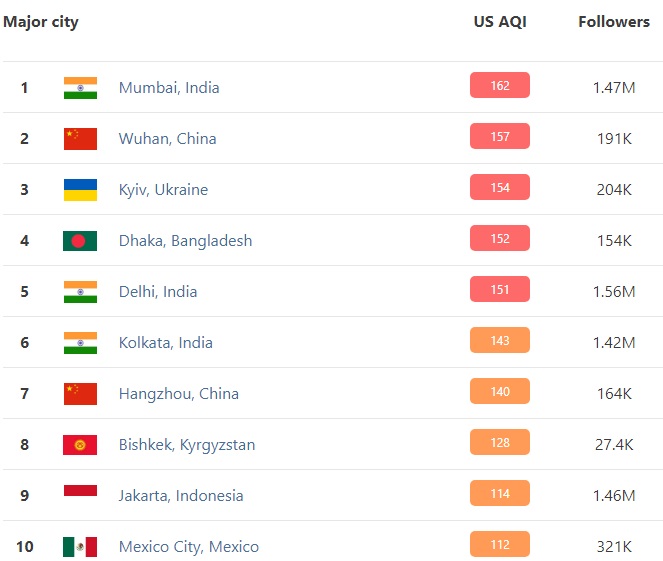The height and width of the screenshot is (561, 663).
Task: Click the Major city column header
Action: coord(41,22)
